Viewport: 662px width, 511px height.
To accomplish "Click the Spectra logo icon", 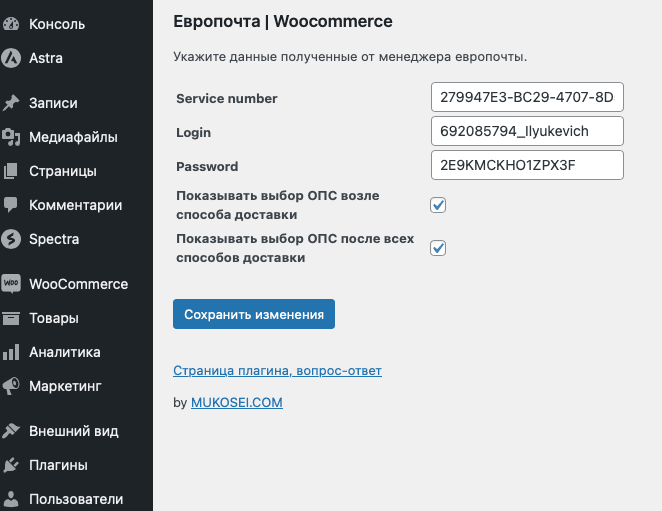I will click(12, 239).
